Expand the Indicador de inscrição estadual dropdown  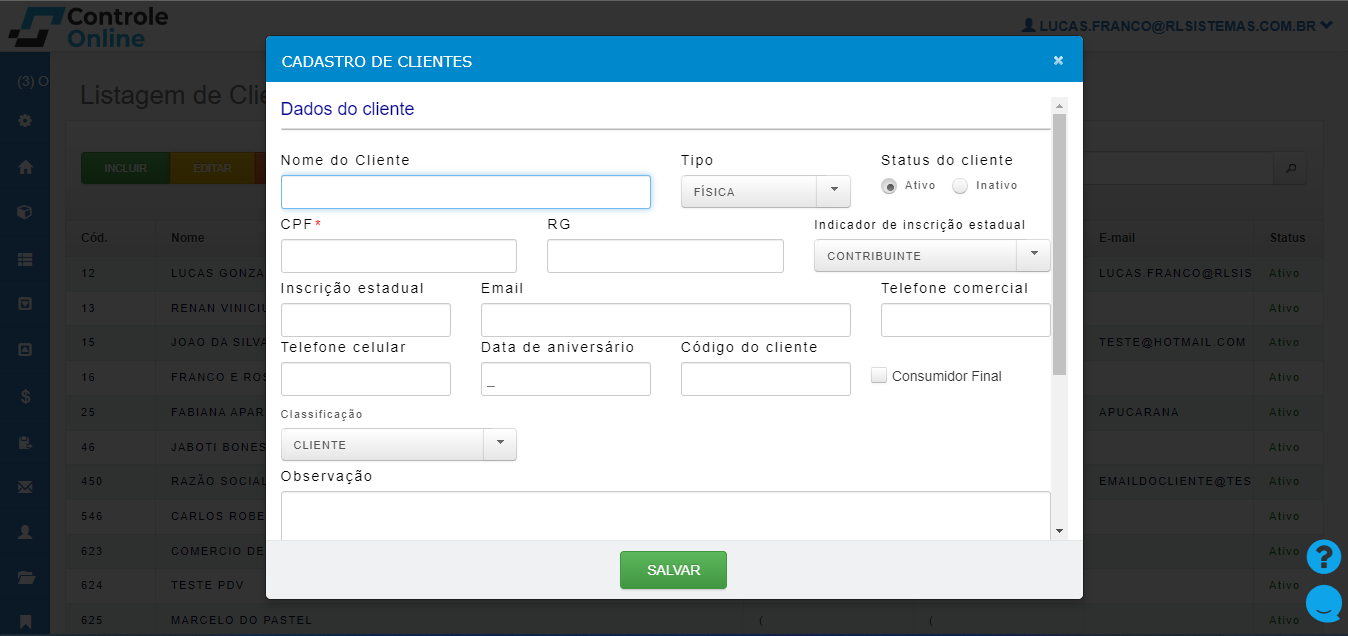931,256
